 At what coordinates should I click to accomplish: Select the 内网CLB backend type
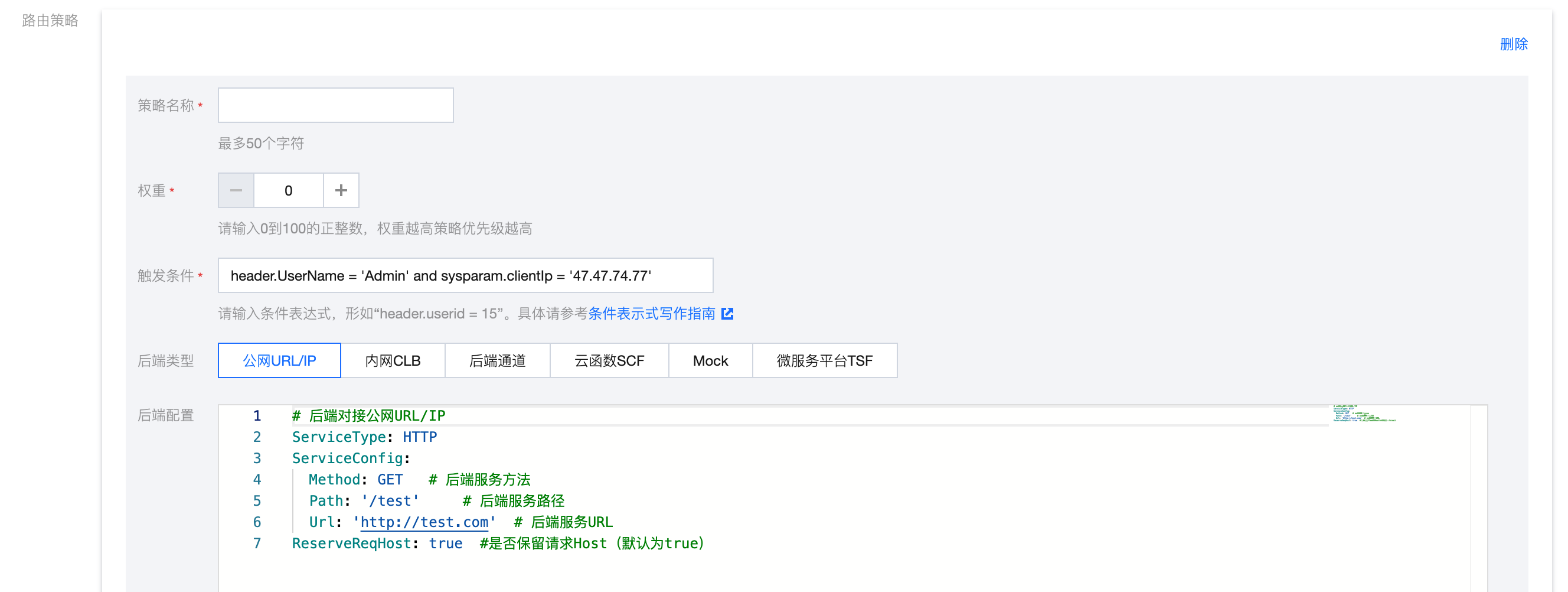pos(393,360)
